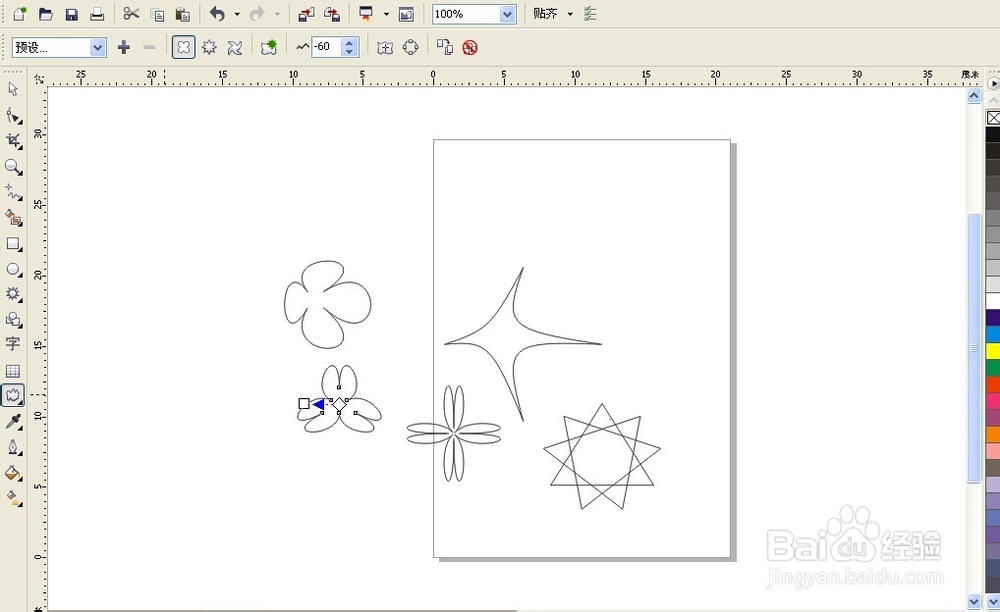
Task: Undo the last action
Action: click(x=217, y=13)
